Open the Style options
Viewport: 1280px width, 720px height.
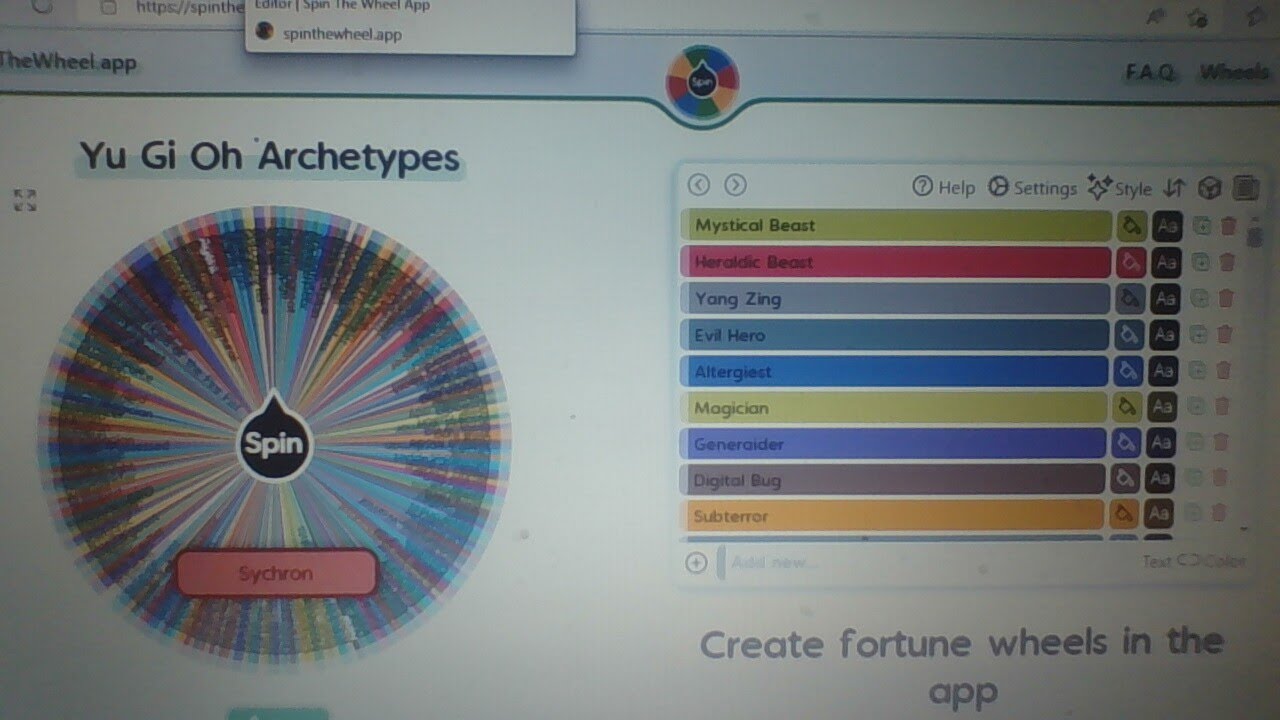pos(1119,187)
